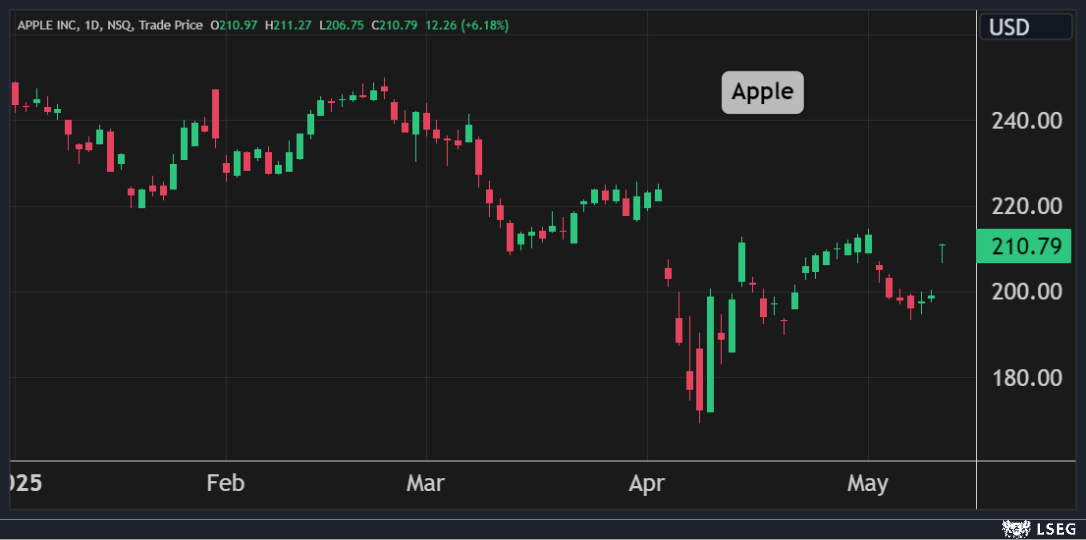Click the Apple label tag

[762, 92]
